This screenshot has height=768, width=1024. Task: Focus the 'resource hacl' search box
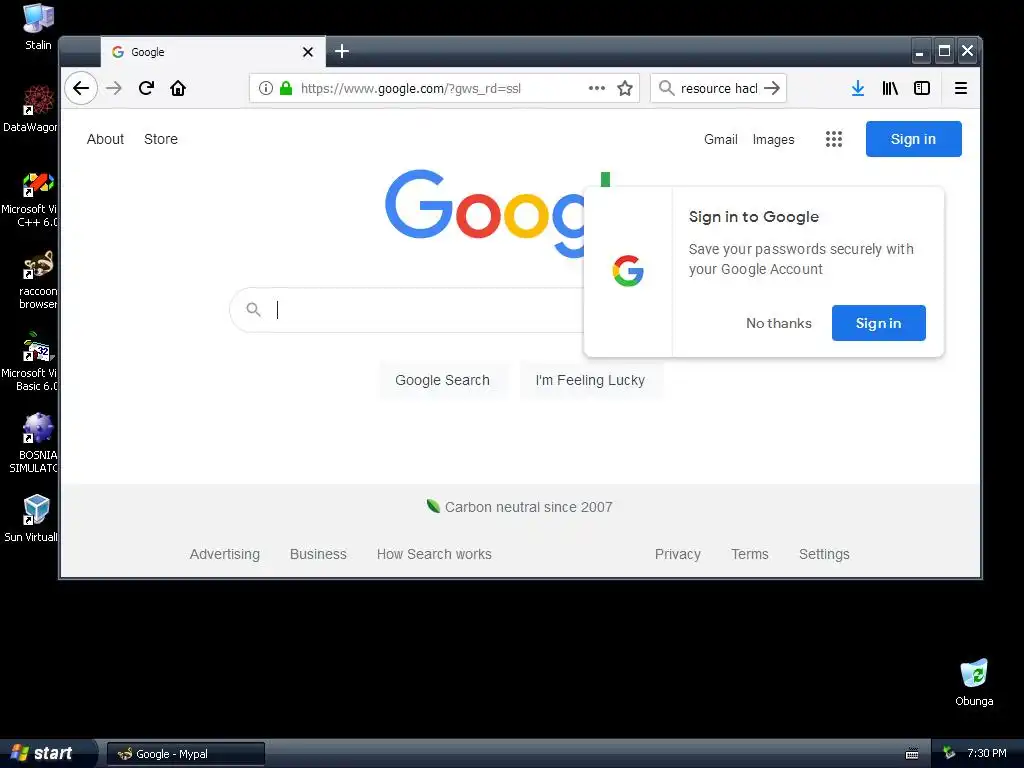pos(718,88)
